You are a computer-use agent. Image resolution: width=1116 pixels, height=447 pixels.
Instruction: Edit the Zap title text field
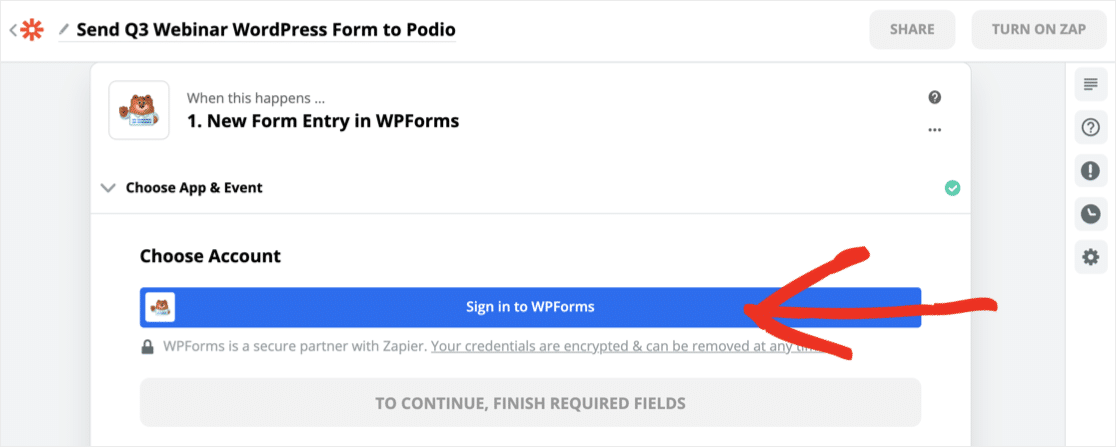click(x=266, y=30)
